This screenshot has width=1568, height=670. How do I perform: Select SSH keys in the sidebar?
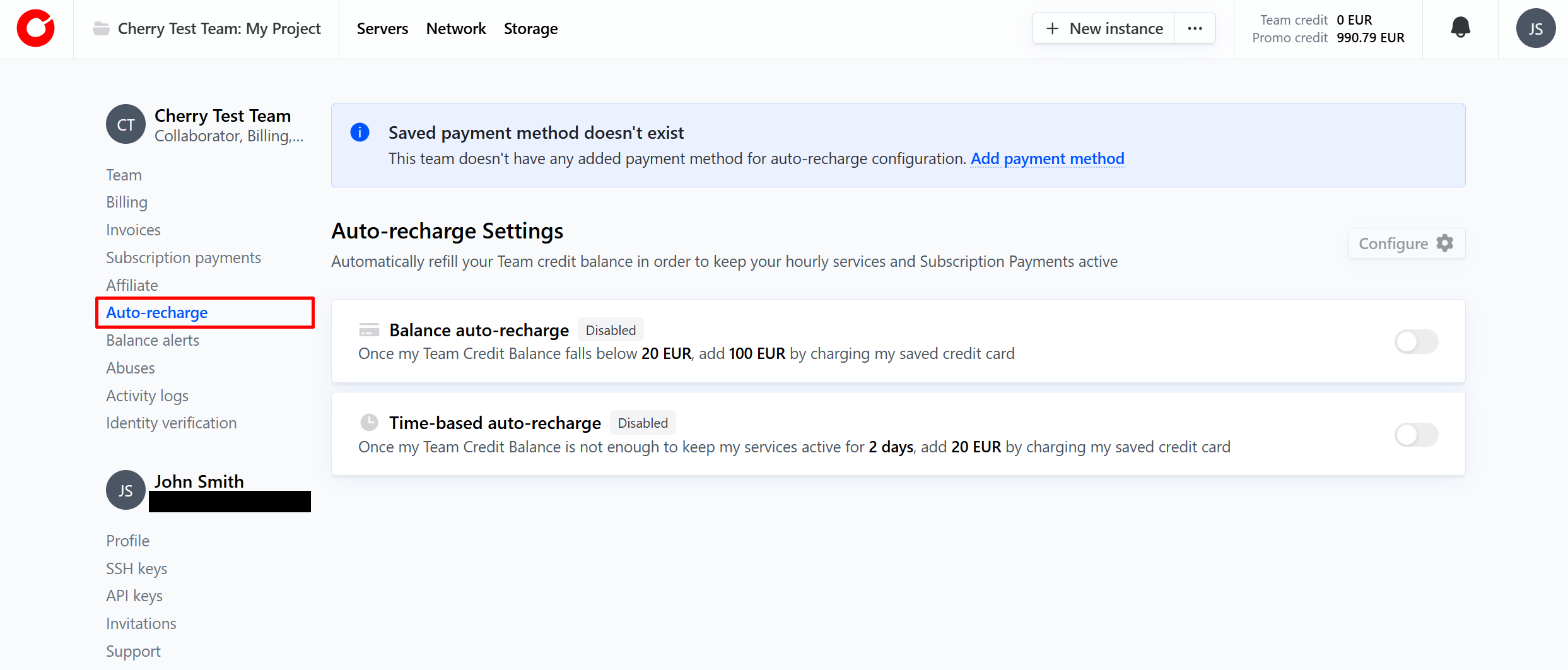tap(137, 568)
